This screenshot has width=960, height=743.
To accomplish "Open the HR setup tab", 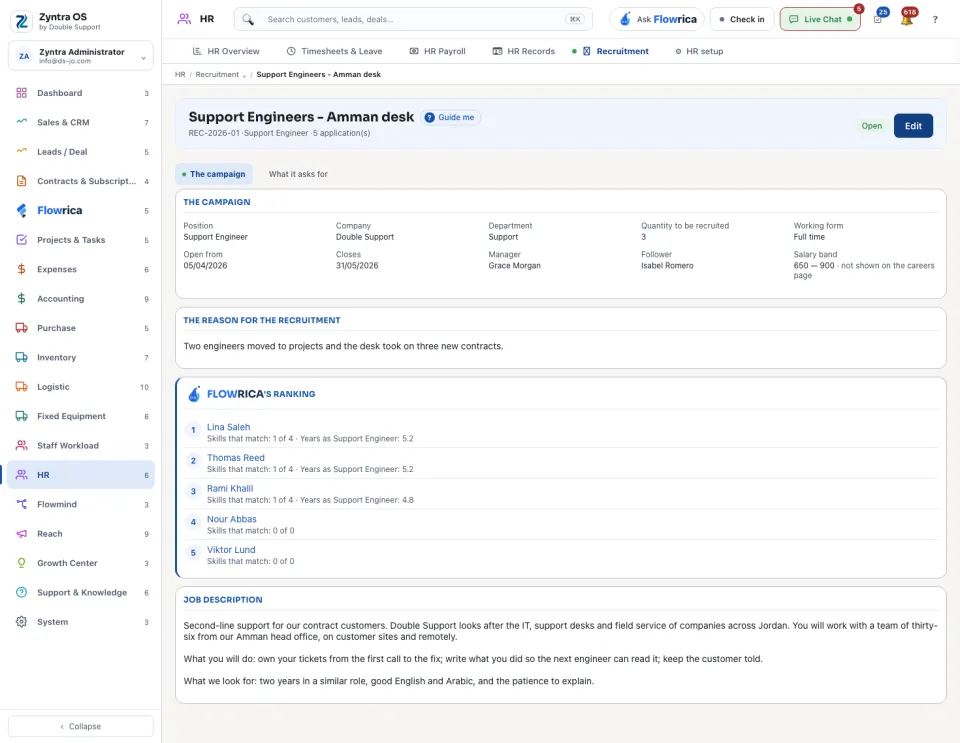I will point(699,51).
